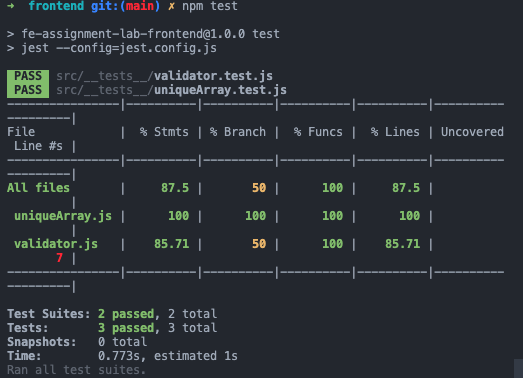The image size is (523, 378).
Task: Click the wrapped 'Line #s' header text
Action: pyautogui.click(x=38, y=146)
